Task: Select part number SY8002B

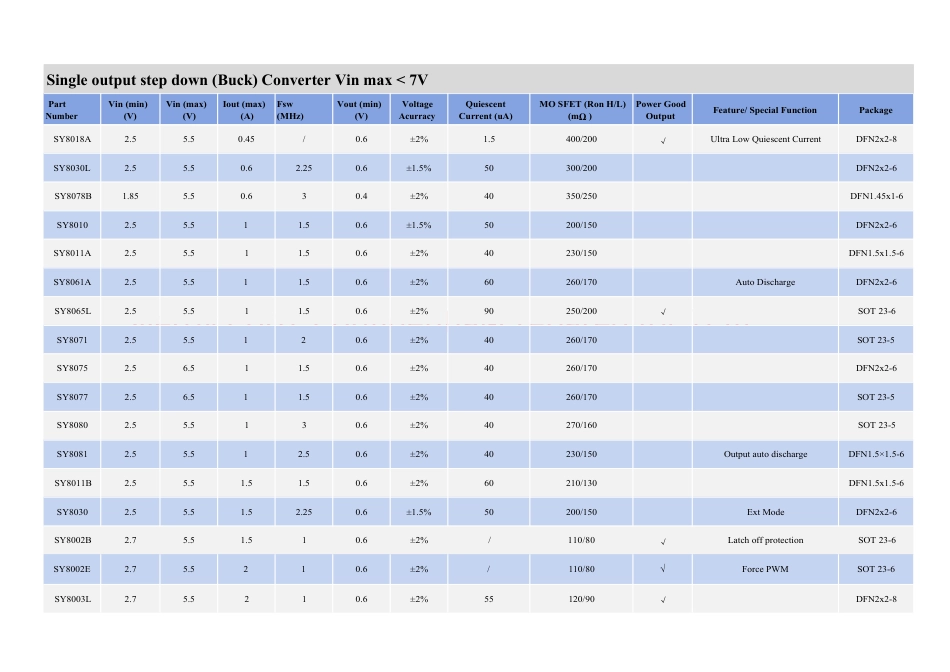Action: pyautogui.click(x=73, y=540)
